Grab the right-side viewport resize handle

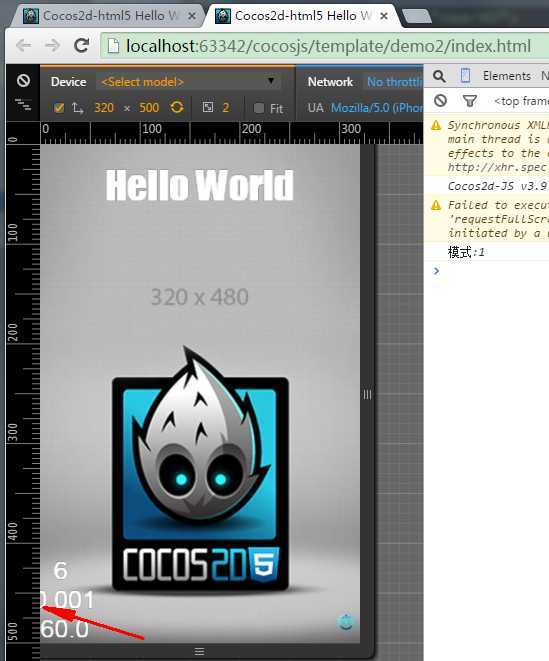click(x=367, y=395)
